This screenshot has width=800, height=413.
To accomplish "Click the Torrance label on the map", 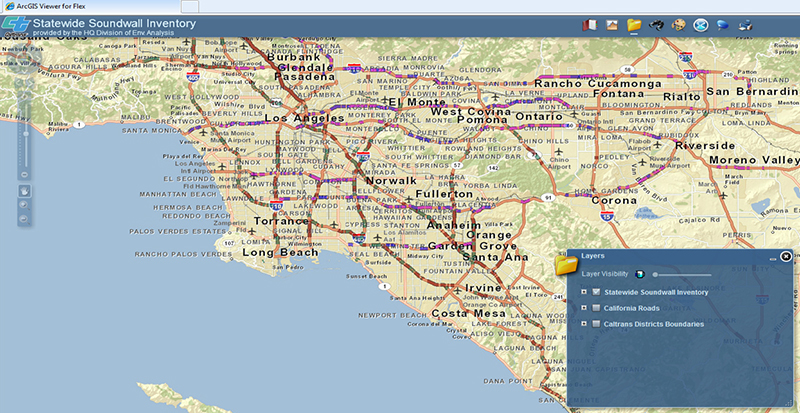I will 282,222.
